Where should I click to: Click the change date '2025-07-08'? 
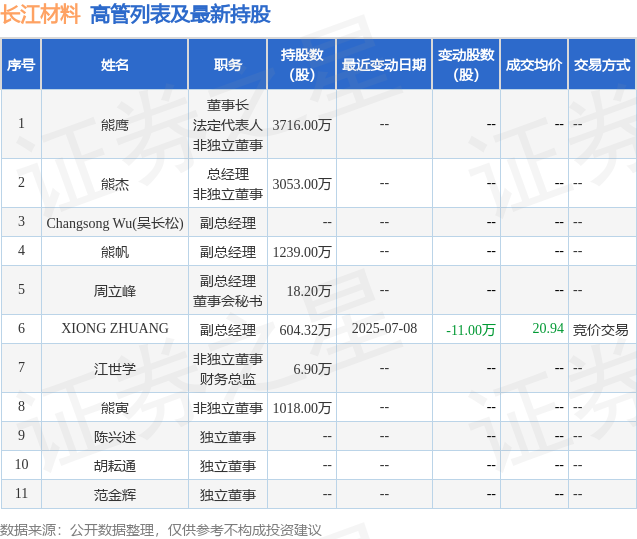[x=384, y=328]
